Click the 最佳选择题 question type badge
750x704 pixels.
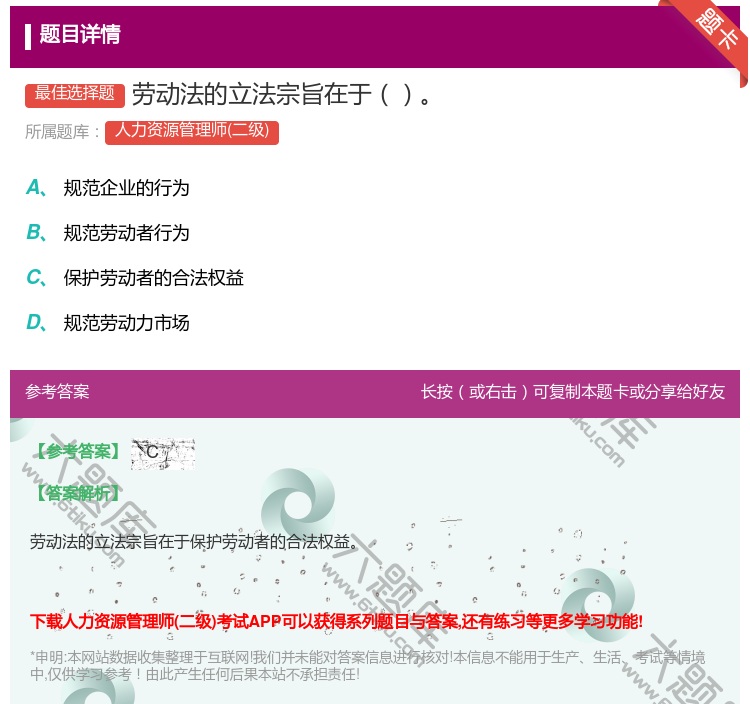(x=75, y=94)
